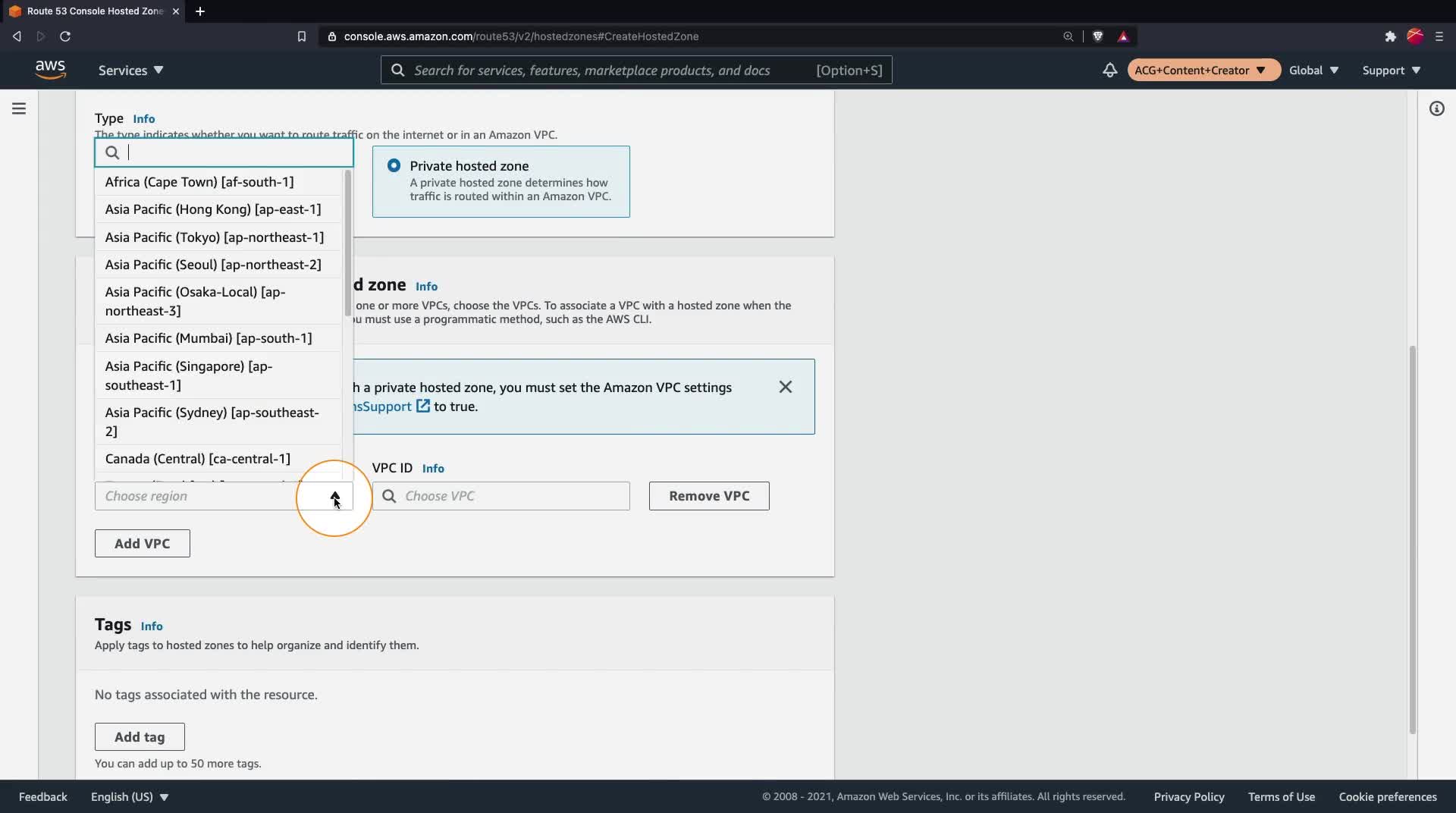Image resolution: width=1456 pixels, height=813 pixels.
Task: Click the AWS logo home icon
Action: click(x=50, y=70)
